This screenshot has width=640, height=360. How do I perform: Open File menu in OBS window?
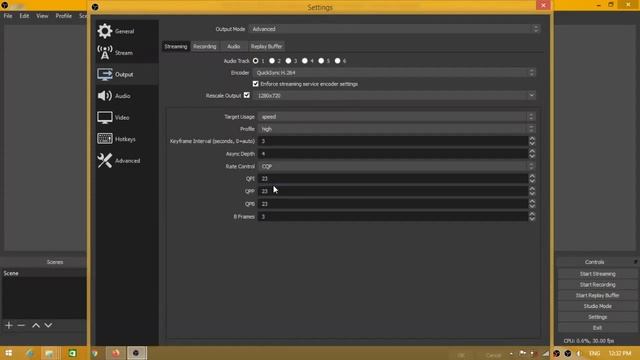[x=8, y=16]
